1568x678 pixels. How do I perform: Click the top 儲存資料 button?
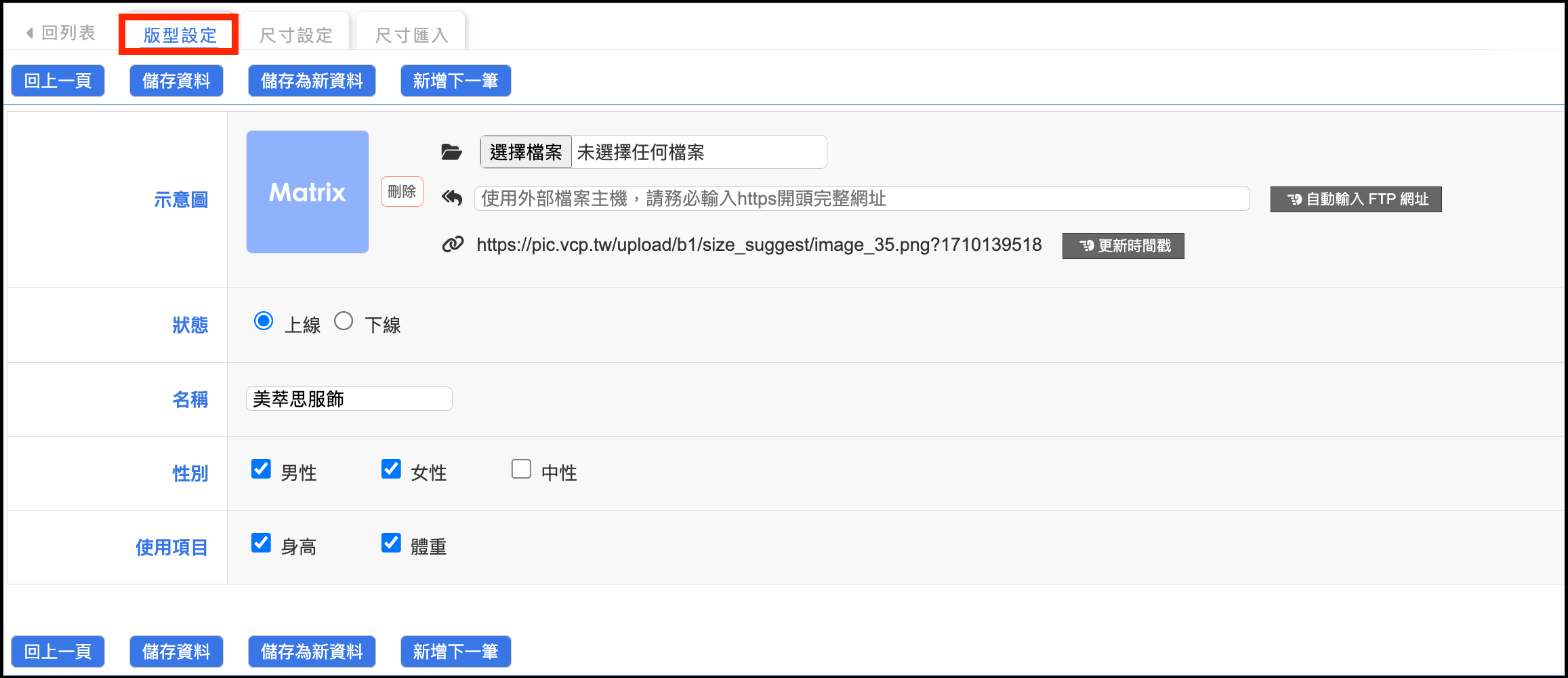point(176,81)
